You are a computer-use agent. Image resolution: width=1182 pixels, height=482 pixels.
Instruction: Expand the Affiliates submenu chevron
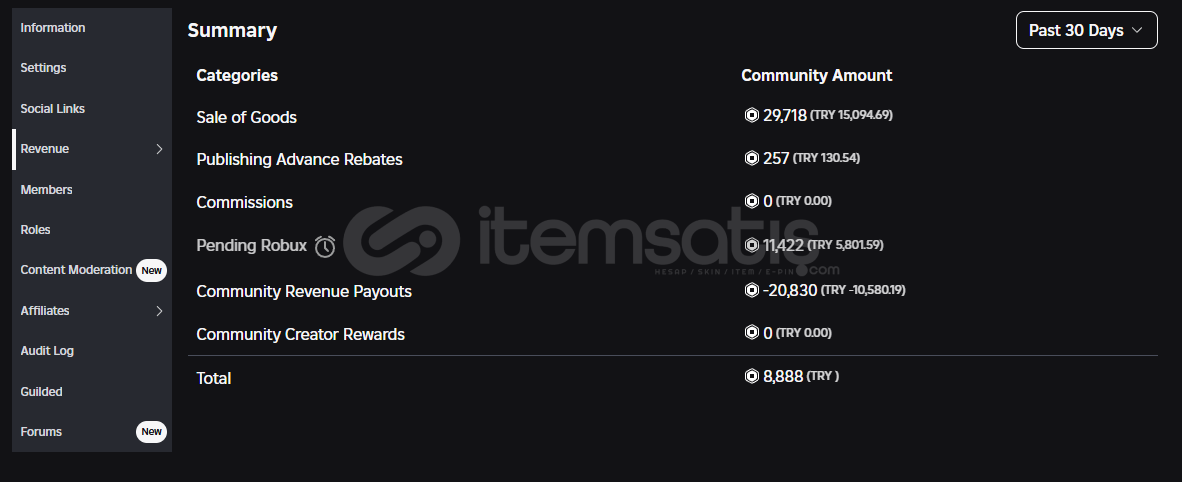click(159, 311)
